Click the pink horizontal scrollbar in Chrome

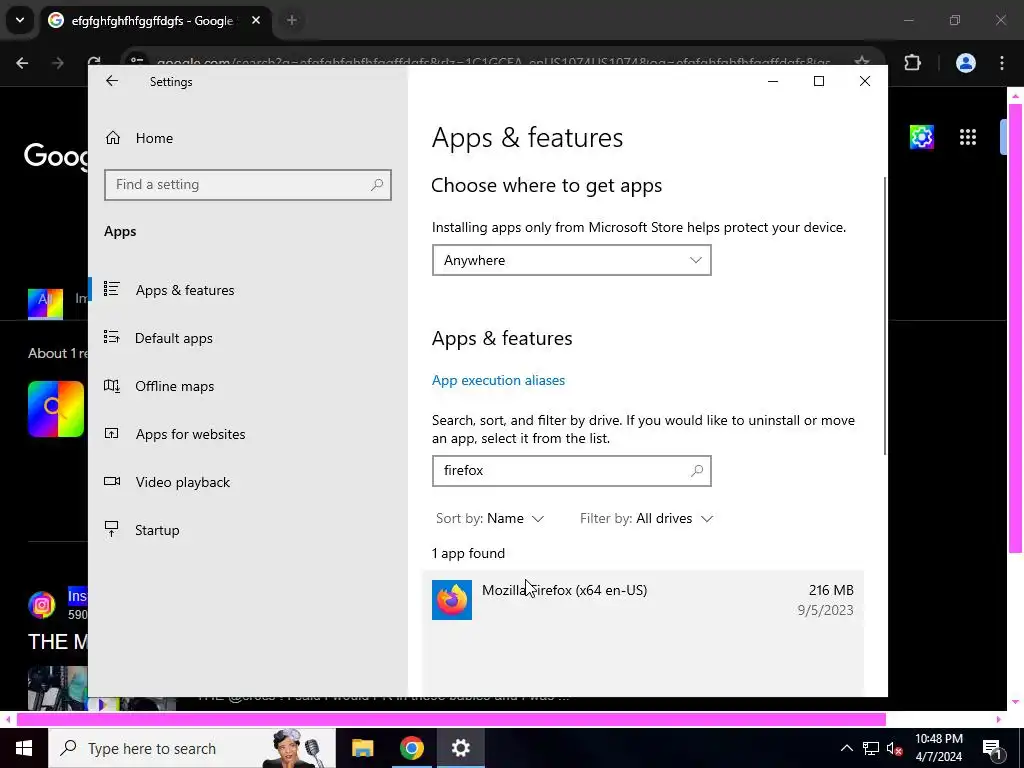(x=451, y=720)
